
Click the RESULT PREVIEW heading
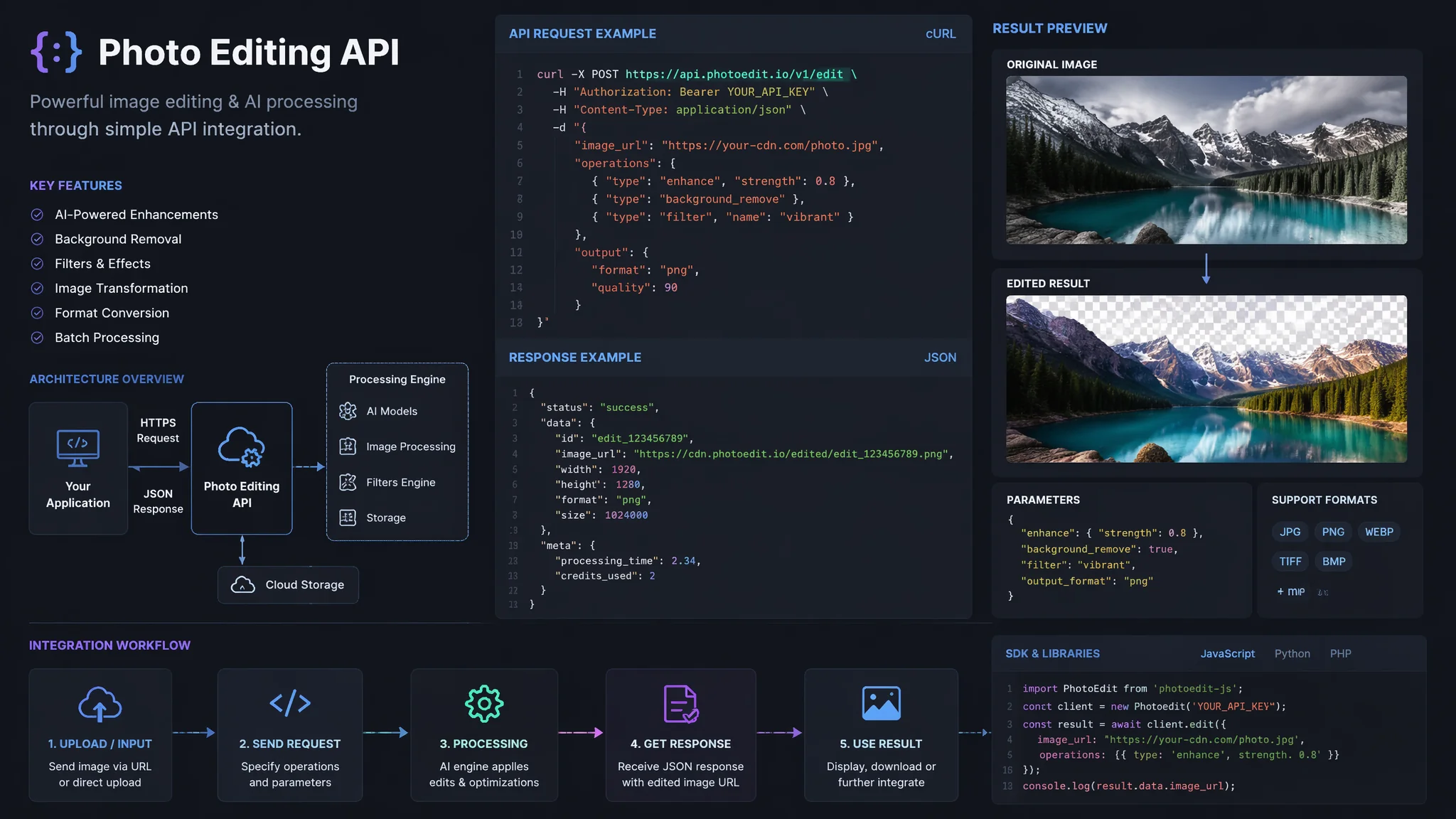pos(1049,28)
